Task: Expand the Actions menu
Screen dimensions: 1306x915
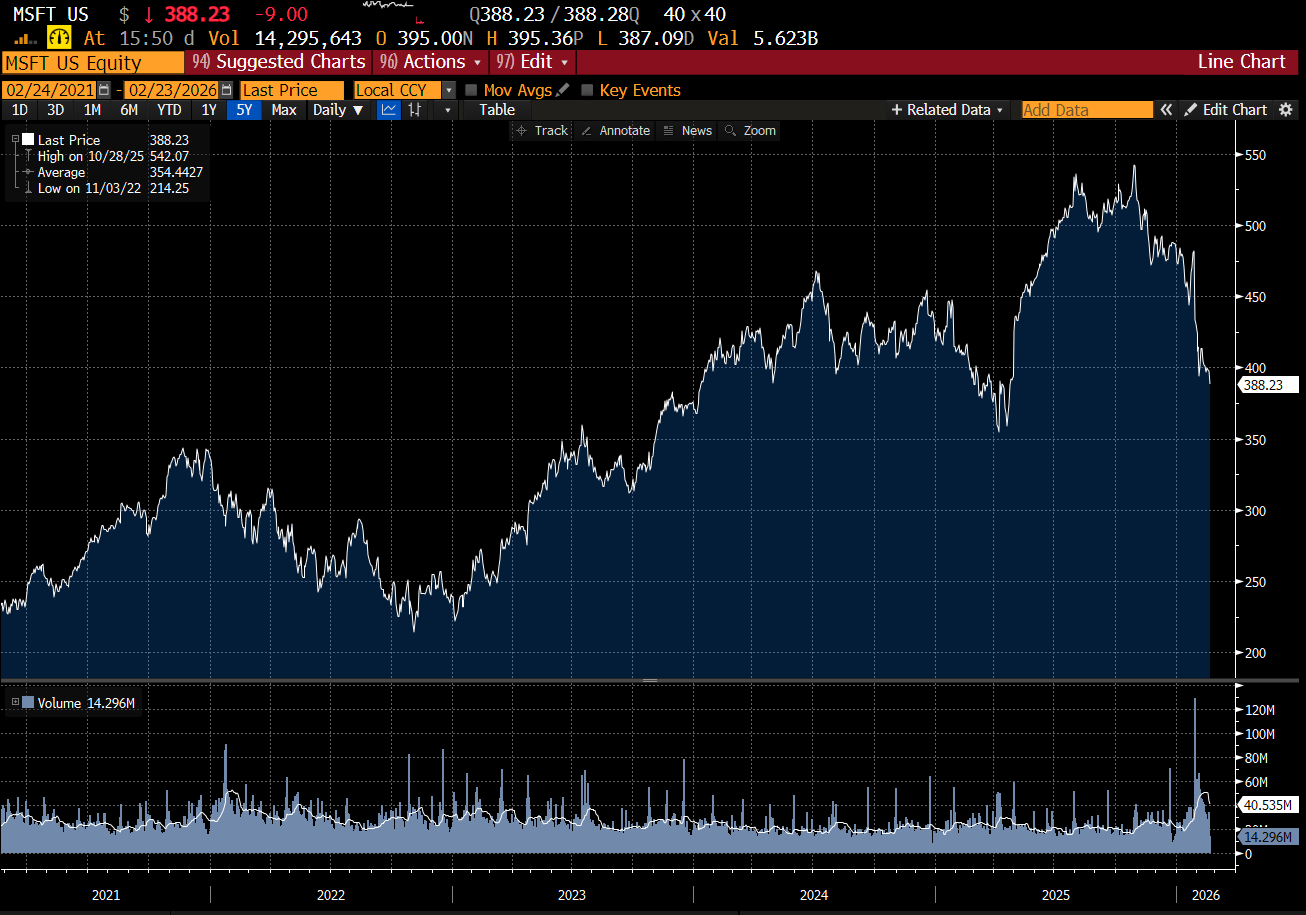Action: 432,62
